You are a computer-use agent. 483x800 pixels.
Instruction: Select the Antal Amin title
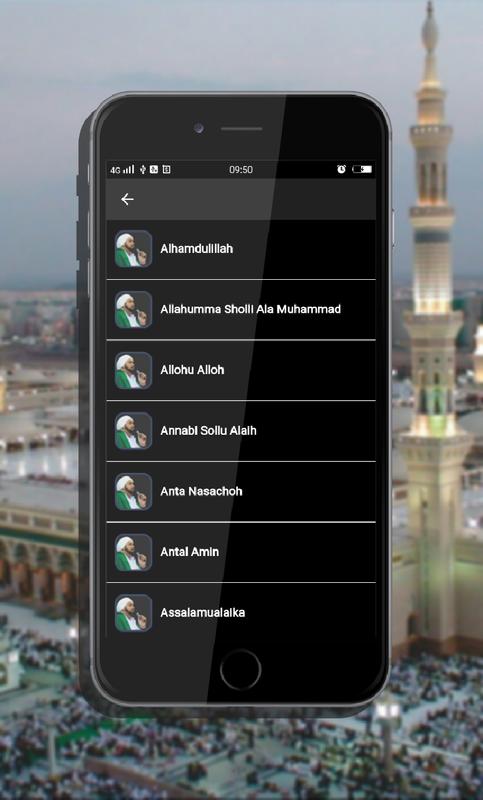189,552
